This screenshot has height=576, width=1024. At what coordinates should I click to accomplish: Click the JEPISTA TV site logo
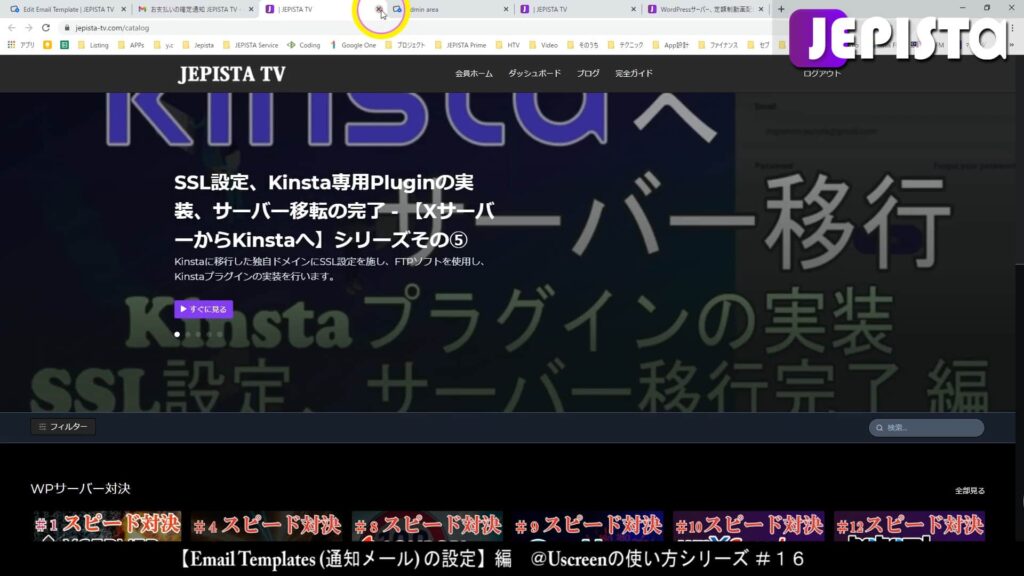(x=232, y=74)
